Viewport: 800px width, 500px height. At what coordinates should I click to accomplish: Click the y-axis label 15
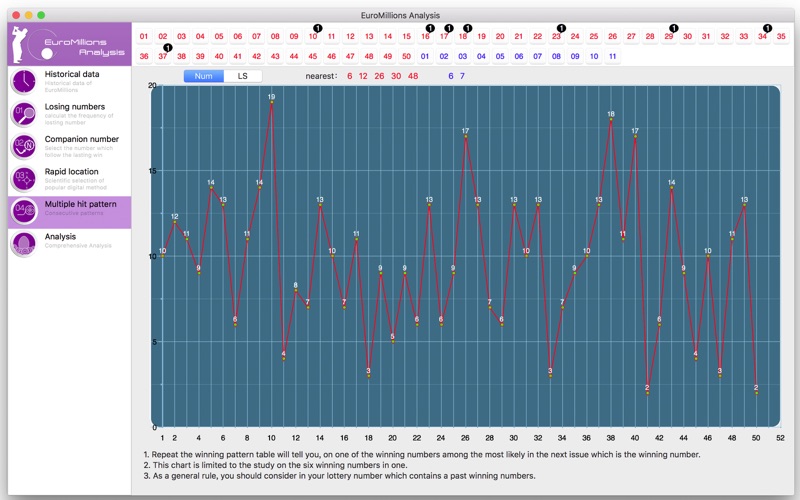pos(153,171)
